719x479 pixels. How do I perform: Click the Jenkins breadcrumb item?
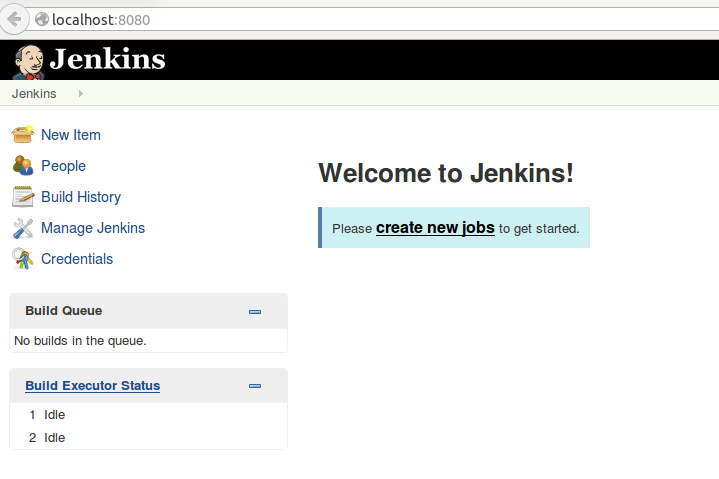coord(34,94)
